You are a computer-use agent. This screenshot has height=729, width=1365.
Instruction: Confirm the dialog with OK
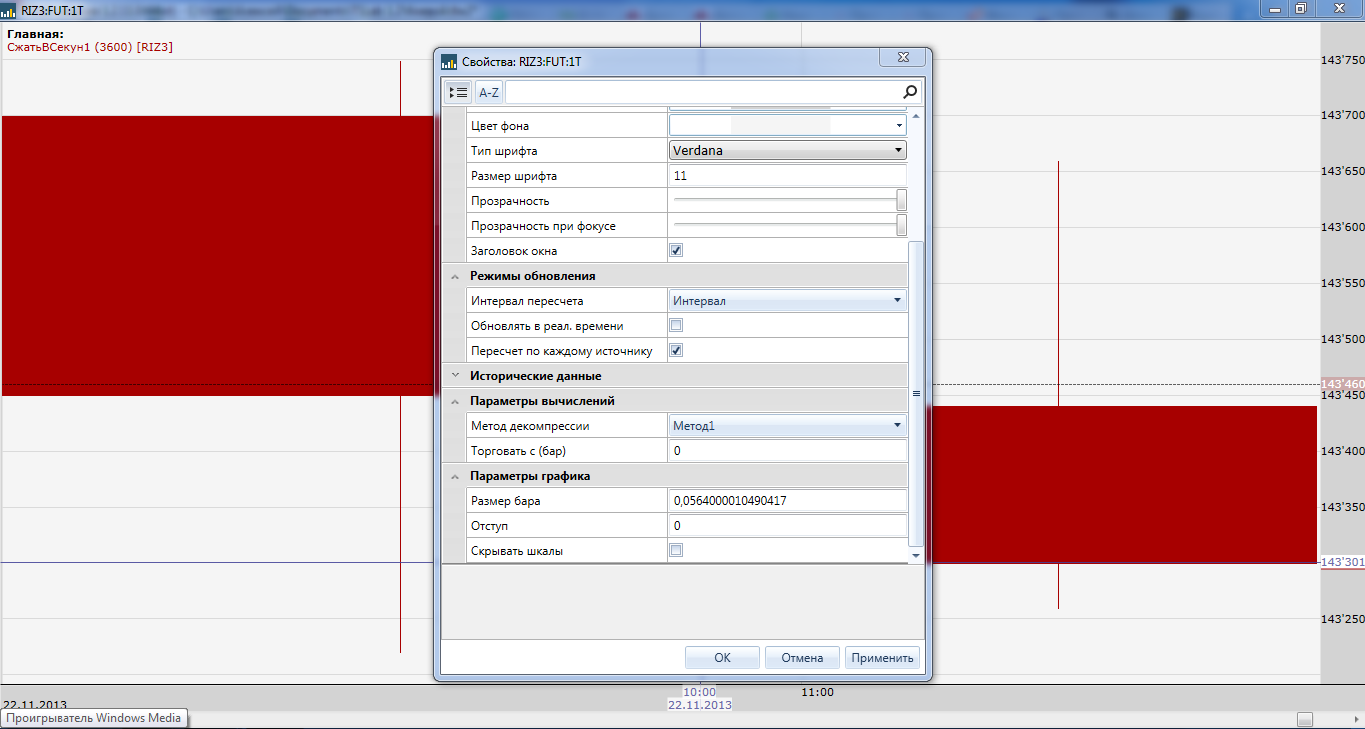723,658
